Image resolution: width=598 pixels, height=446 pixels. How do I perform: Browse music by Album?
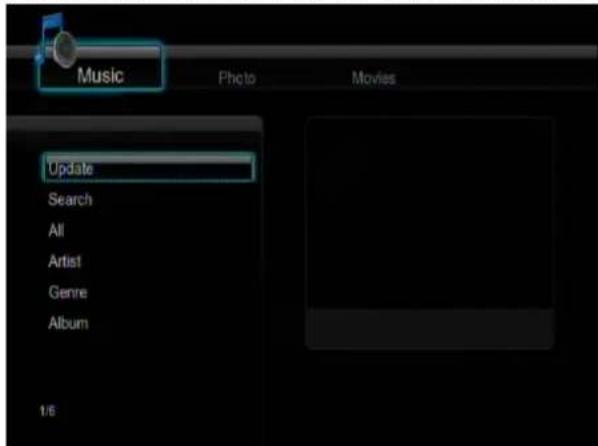68,323
